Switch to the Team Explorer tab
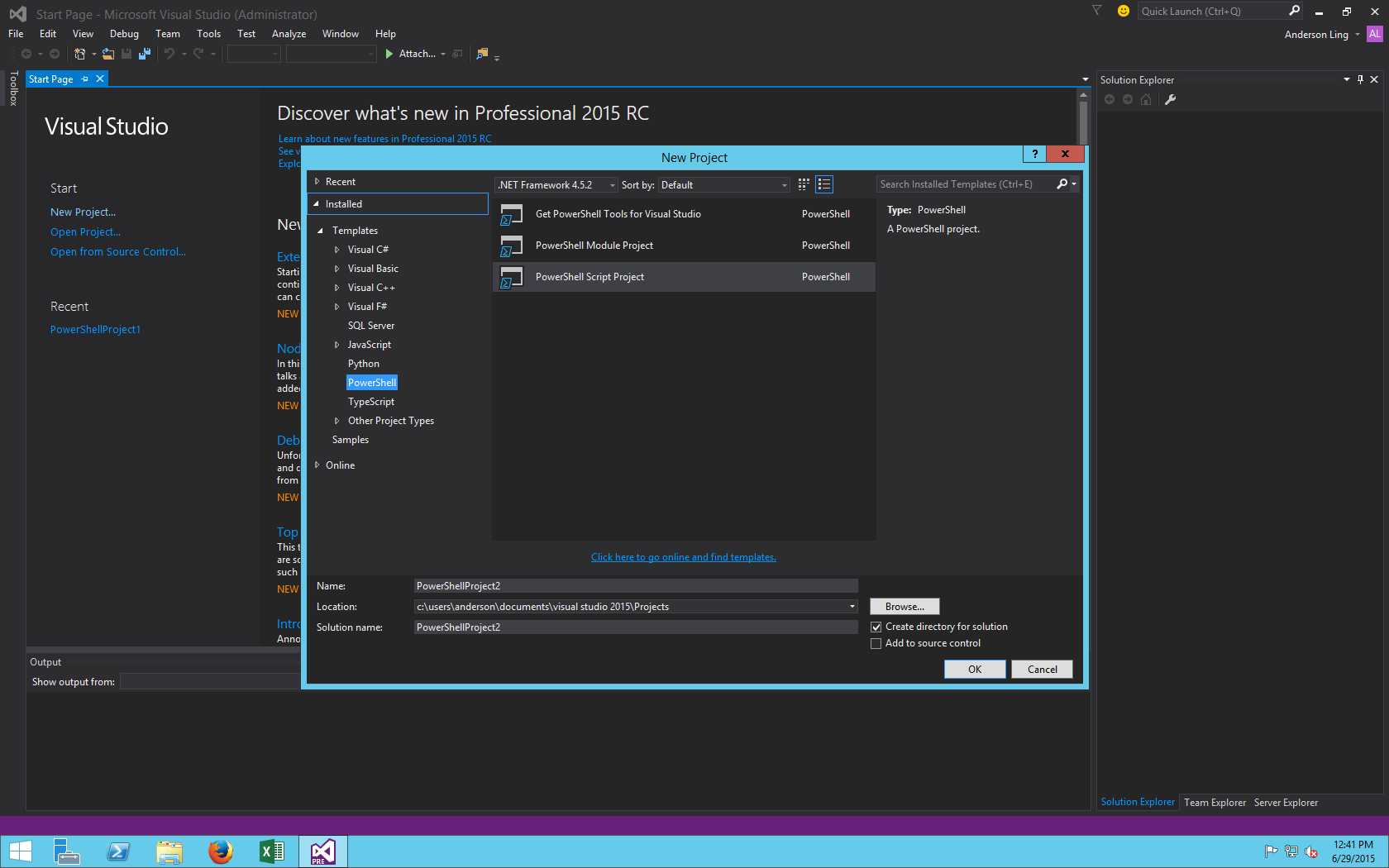This screenshot has width=1389, height=868. coord(1215,803)
